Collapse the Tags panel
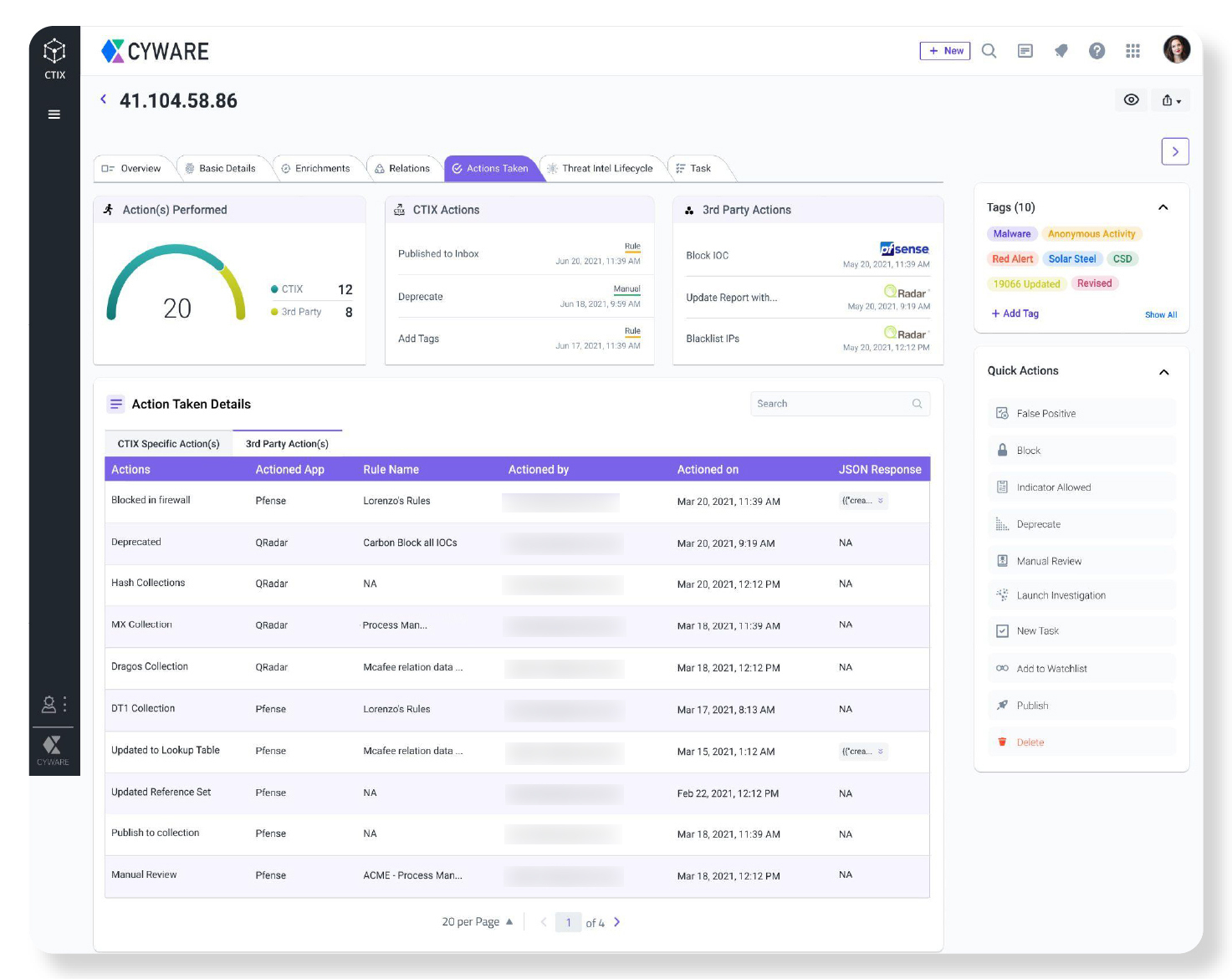This screenshot has width=1232, height=979. 1163,207
